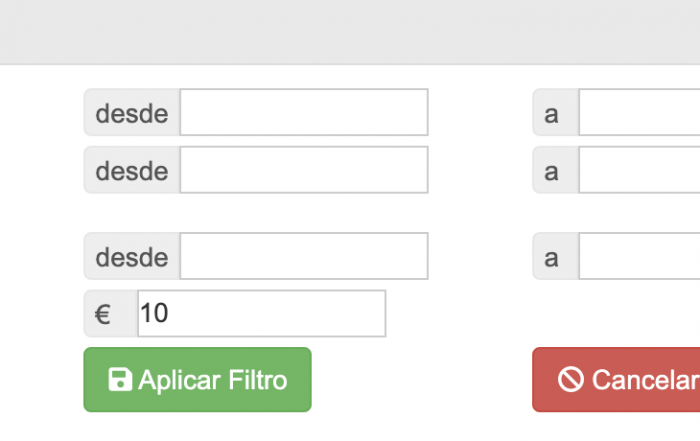Click the euro symbol addon
The height and width of the screenshot is (441, 700).
click(x=103, y=314)
